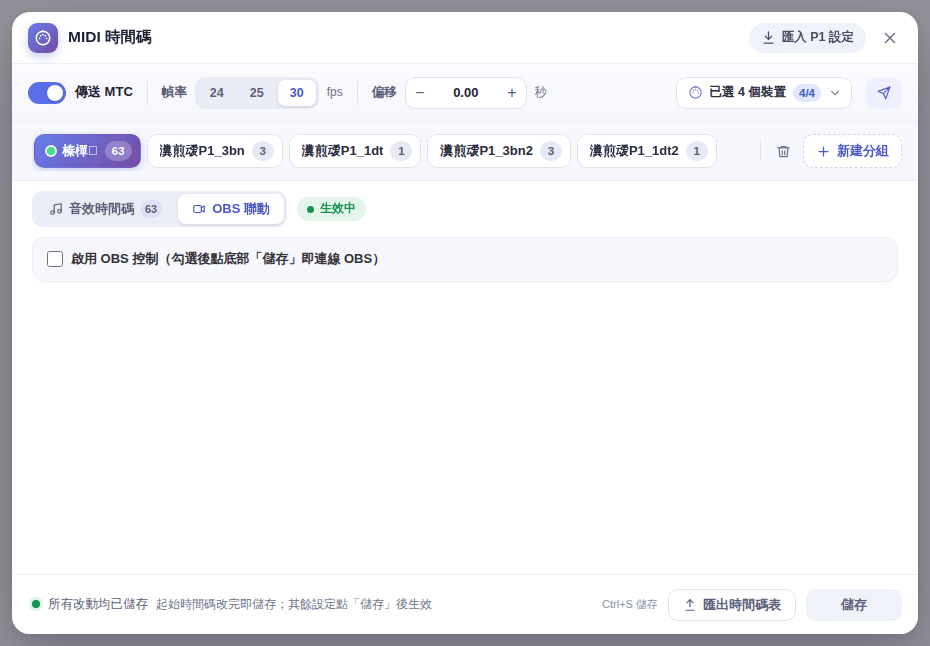
Task: Click the 匯出時間碼表 button
Action: 731,604
